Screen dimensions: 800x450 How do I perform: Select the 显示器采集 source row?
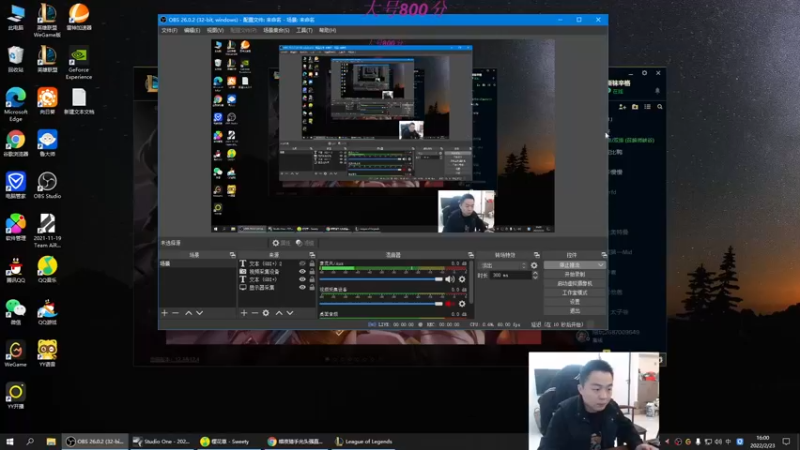click(x=276, y=287)
